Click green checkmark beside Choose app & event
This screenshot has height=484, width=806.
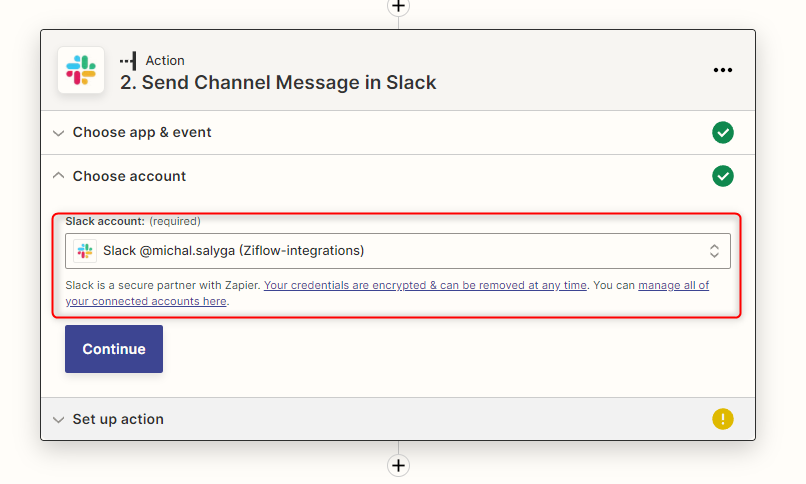click(x=723, y=132)
